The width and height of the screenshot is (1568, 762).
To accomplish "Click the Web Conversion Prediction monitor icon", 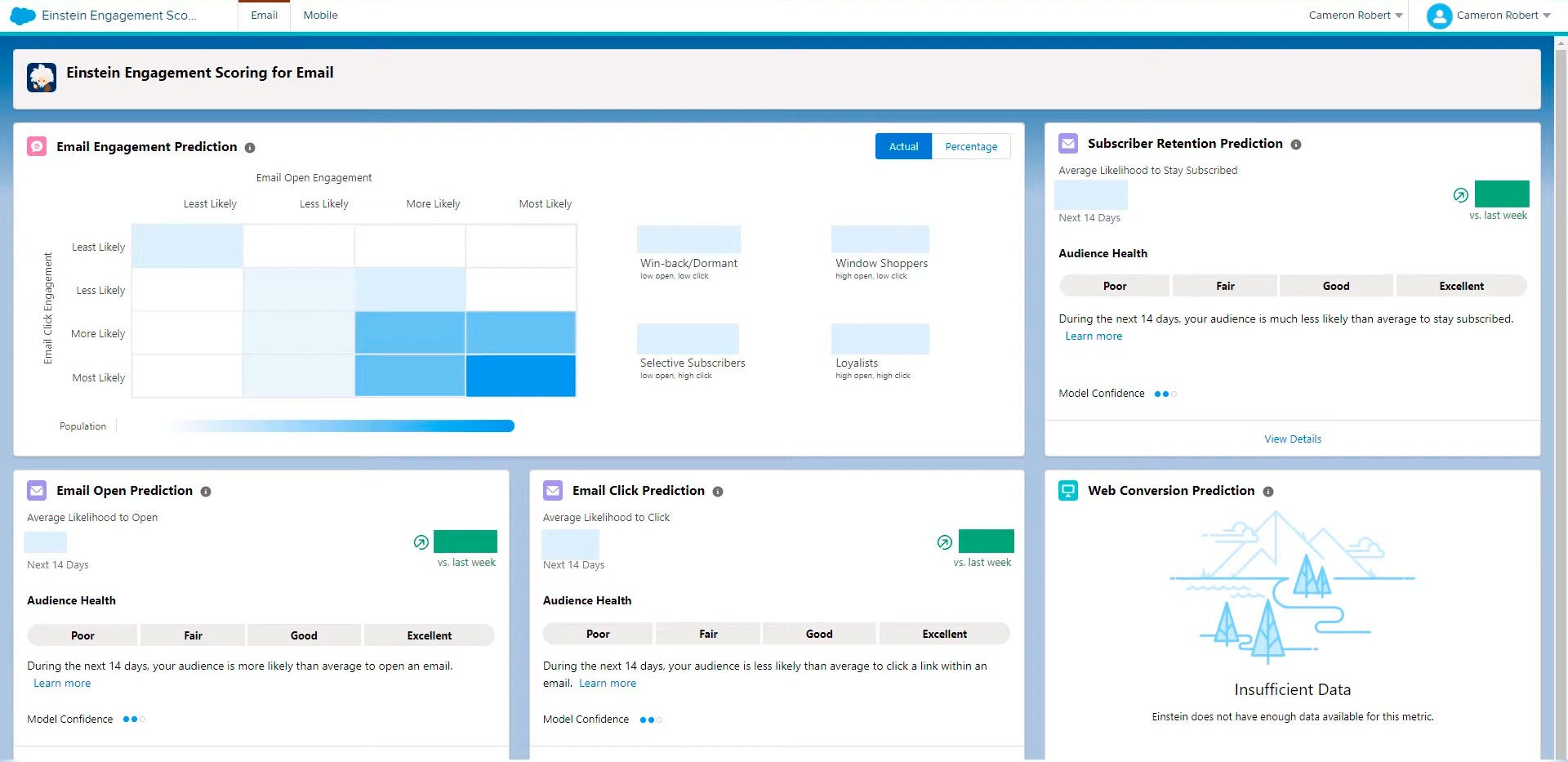I will (x=1068, y=490).
